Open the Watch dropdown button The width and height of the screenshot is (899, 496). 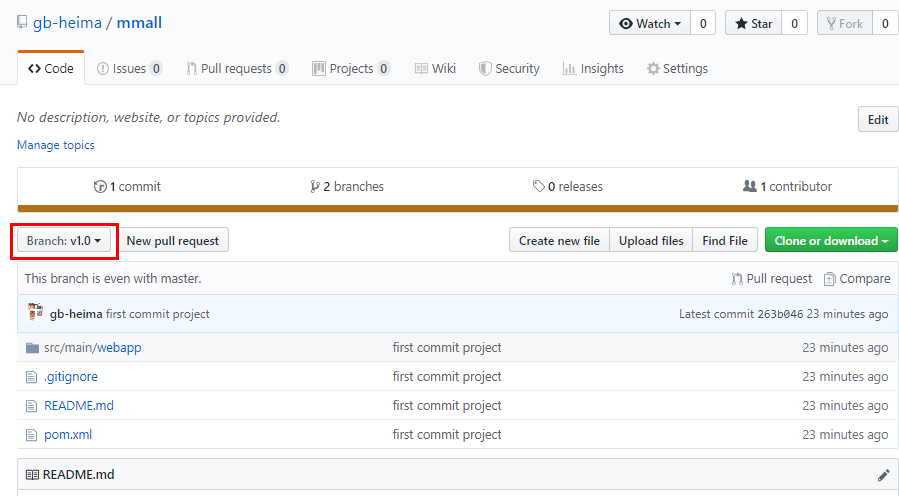click(650, 24)
